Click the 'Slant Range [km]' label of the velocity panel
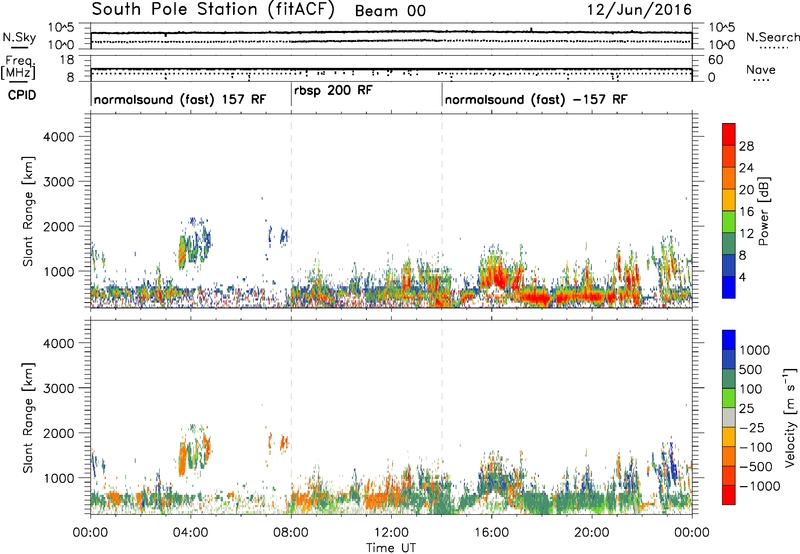This screenshot has height=554, width=800. coord(28,418)
